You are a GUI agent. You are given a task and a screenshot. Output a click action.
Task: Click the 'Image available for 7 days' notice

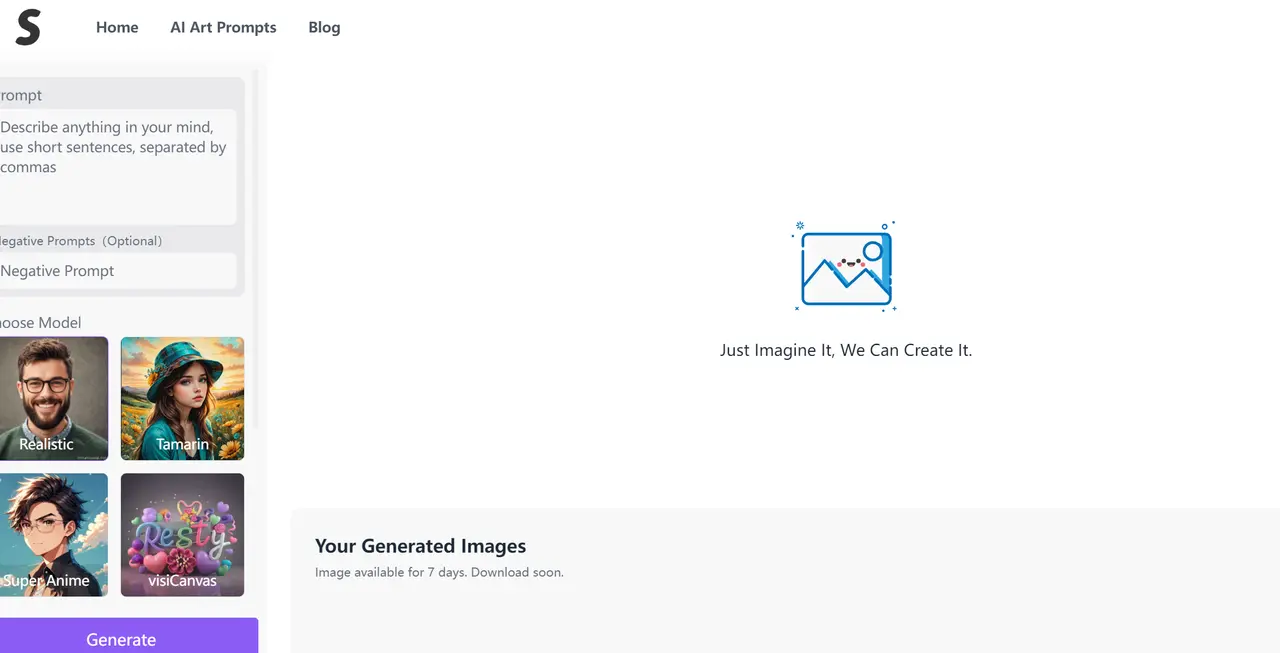click(439, 573)
